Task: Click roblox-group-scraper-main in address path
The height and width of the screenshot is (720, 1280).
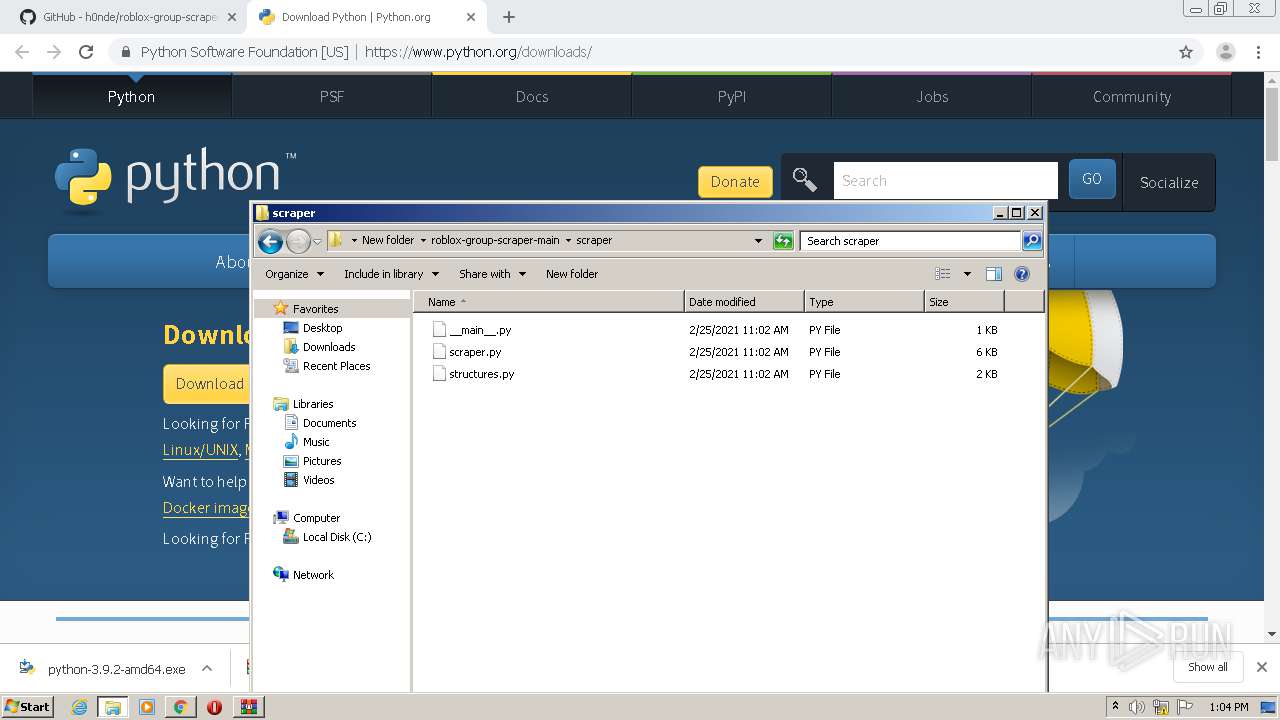Action: tap(495, 240)
